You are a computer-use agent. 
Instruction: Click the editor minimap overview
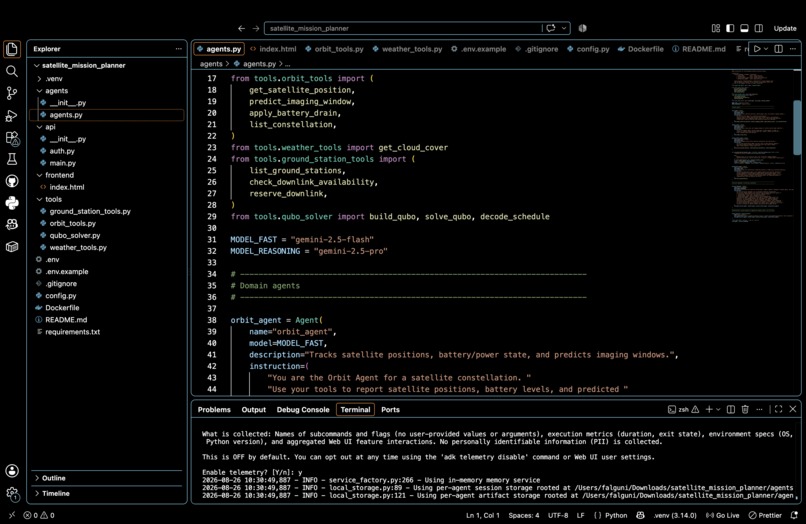point(762,147)
